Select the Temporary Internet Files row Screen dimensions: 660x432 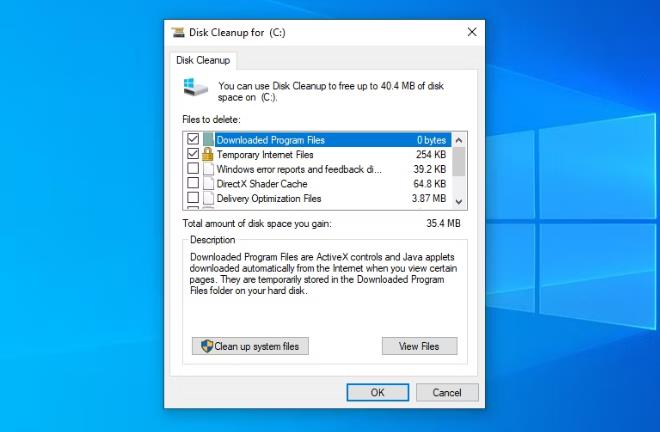pyautogui.click(x=318, y=155)
